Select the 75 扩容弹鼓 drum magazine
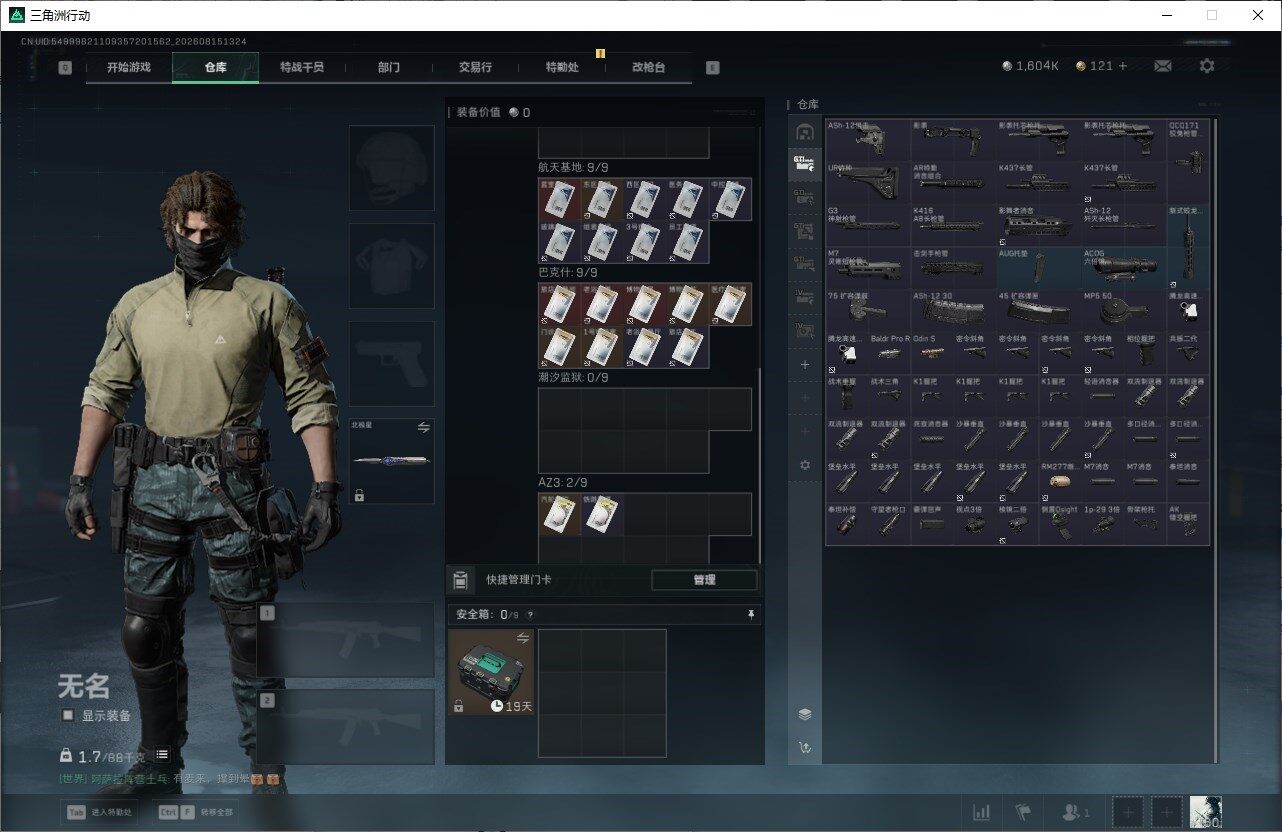 [x=869, y=311]
